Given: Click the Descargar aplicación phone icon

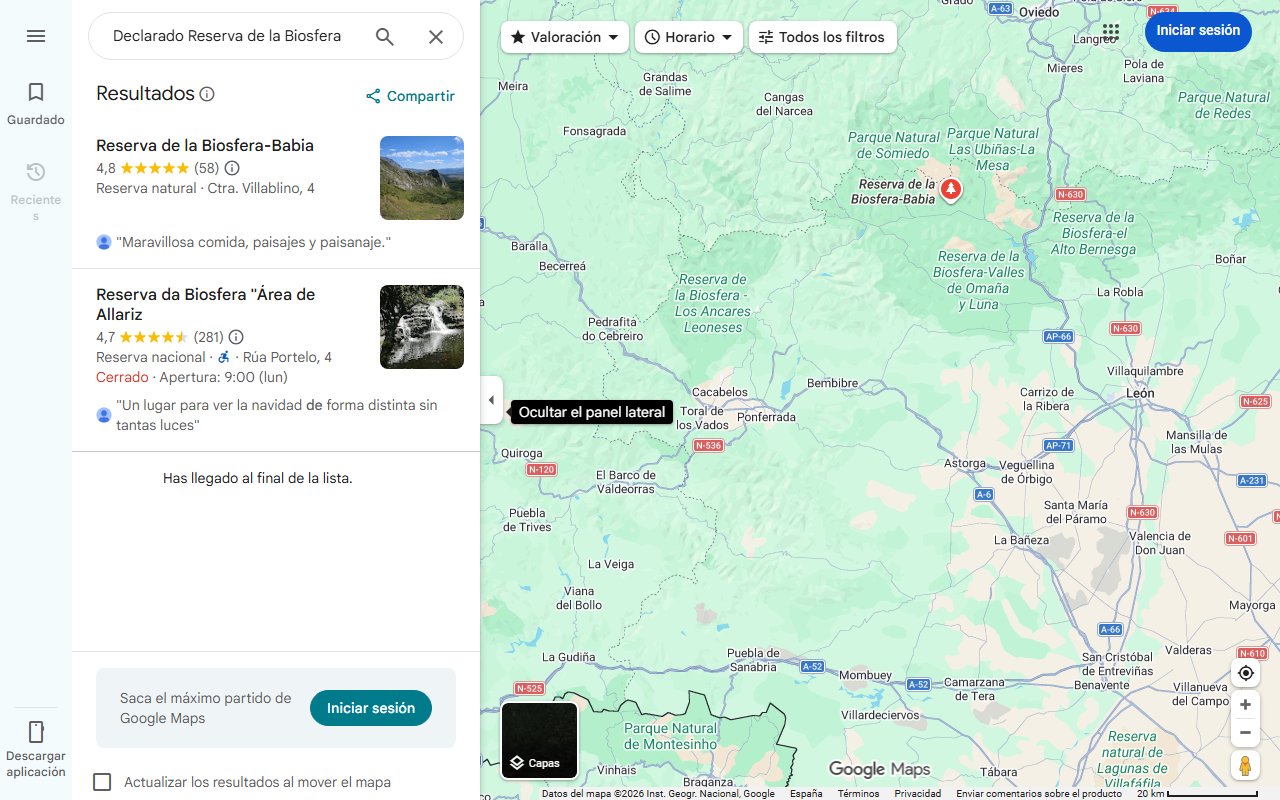Looking at the screenshot, I should pyautogui.click(x=36, y=733).
